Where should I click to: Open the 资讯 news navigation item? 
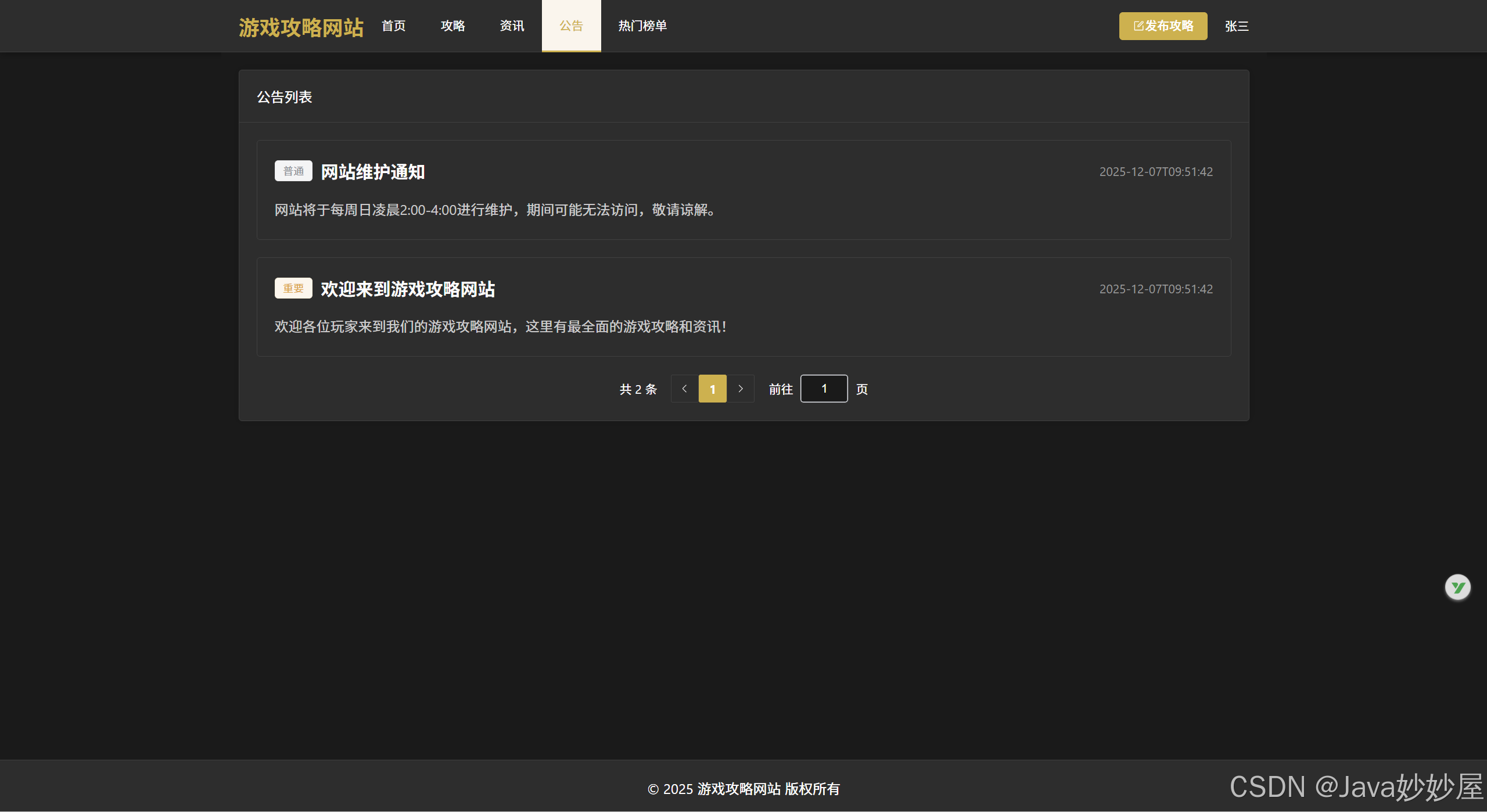tap(512, 26)
